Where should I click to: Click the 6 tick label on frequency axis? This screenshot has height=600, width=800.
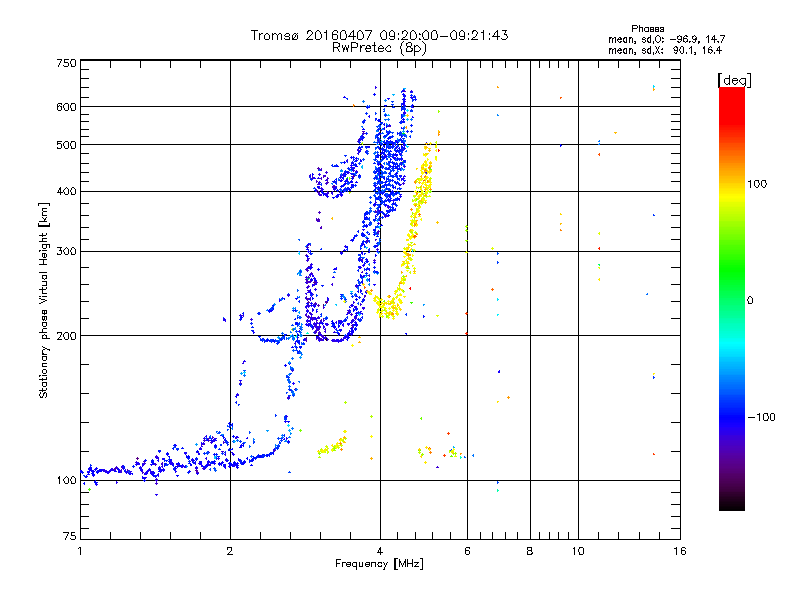(x=467, y=551)
